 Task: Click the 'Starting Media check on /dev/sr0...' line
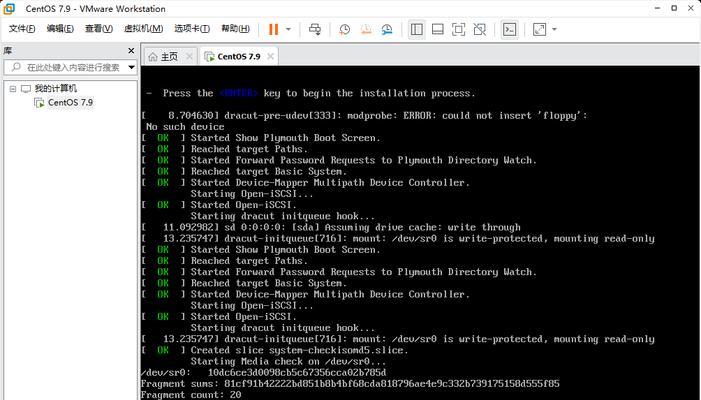click(x=288, y=361)
